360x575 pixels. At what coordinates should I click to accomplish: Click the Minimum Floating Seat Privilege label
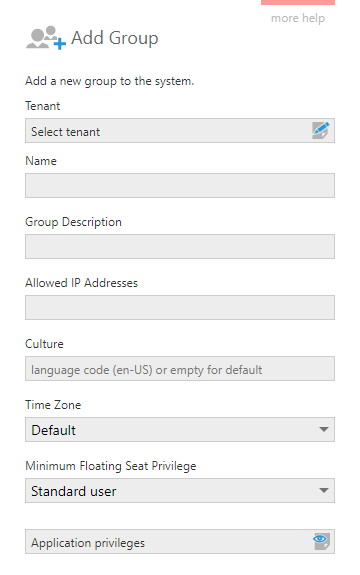point(111,466)
